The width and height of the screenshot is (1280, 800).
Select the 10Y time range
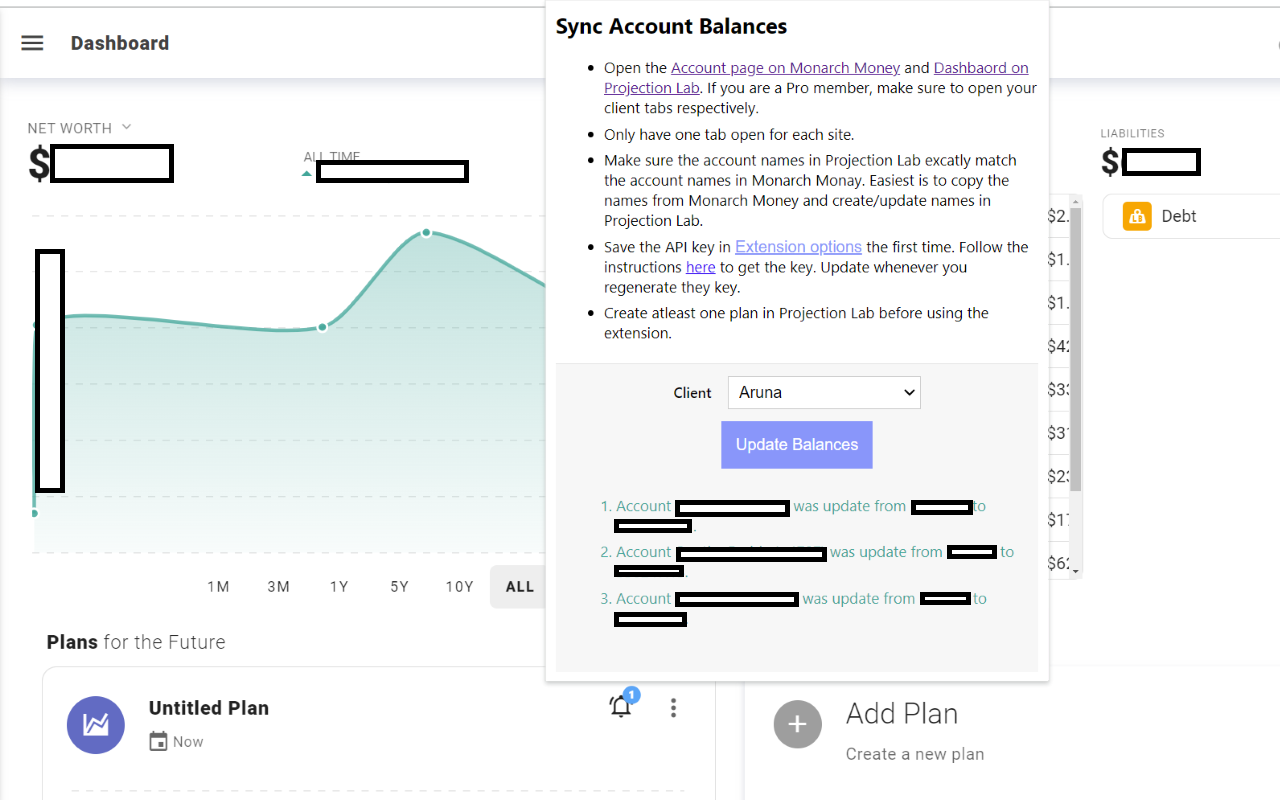pos(459,587)
